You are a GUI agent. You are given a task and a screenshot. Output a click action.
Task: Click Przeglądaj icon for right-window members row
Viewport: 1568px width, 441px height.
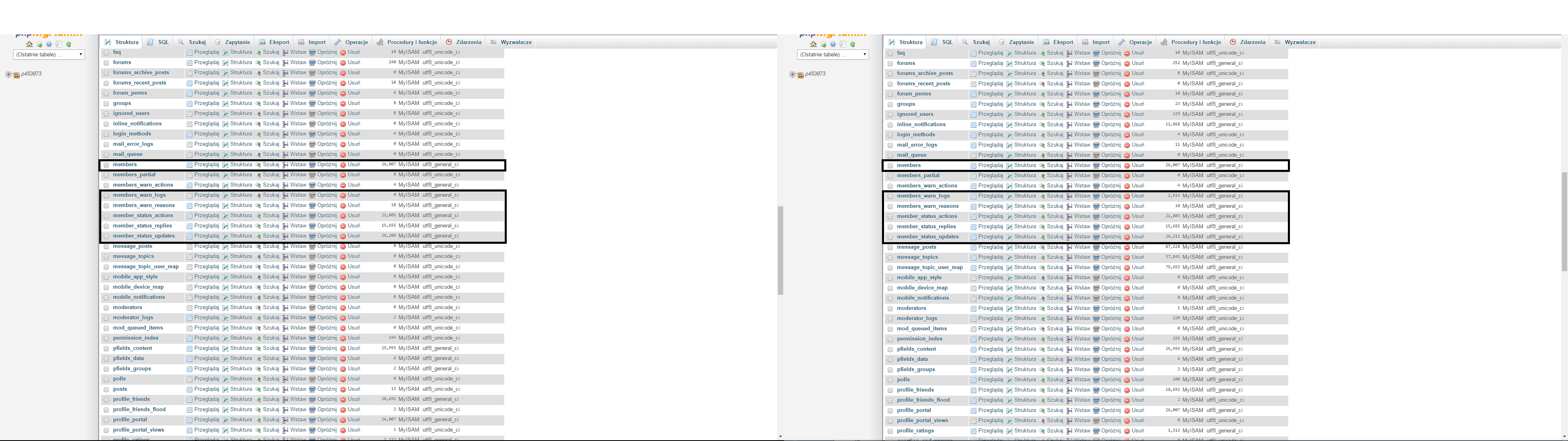point(973,166)
